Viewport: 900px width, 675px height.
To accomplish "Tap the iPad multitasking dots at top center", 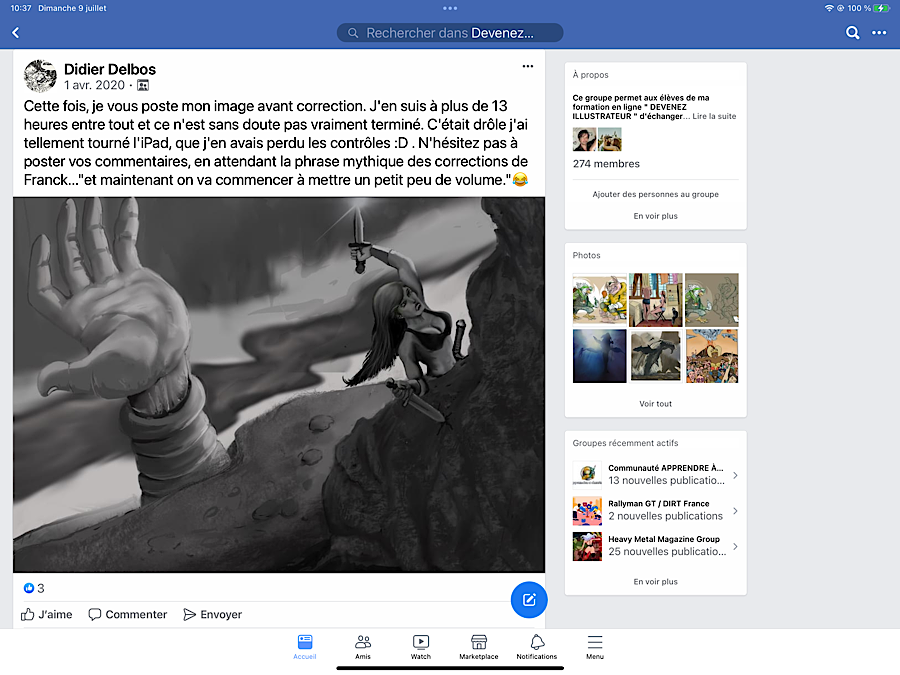I will [x=450, y=8].
